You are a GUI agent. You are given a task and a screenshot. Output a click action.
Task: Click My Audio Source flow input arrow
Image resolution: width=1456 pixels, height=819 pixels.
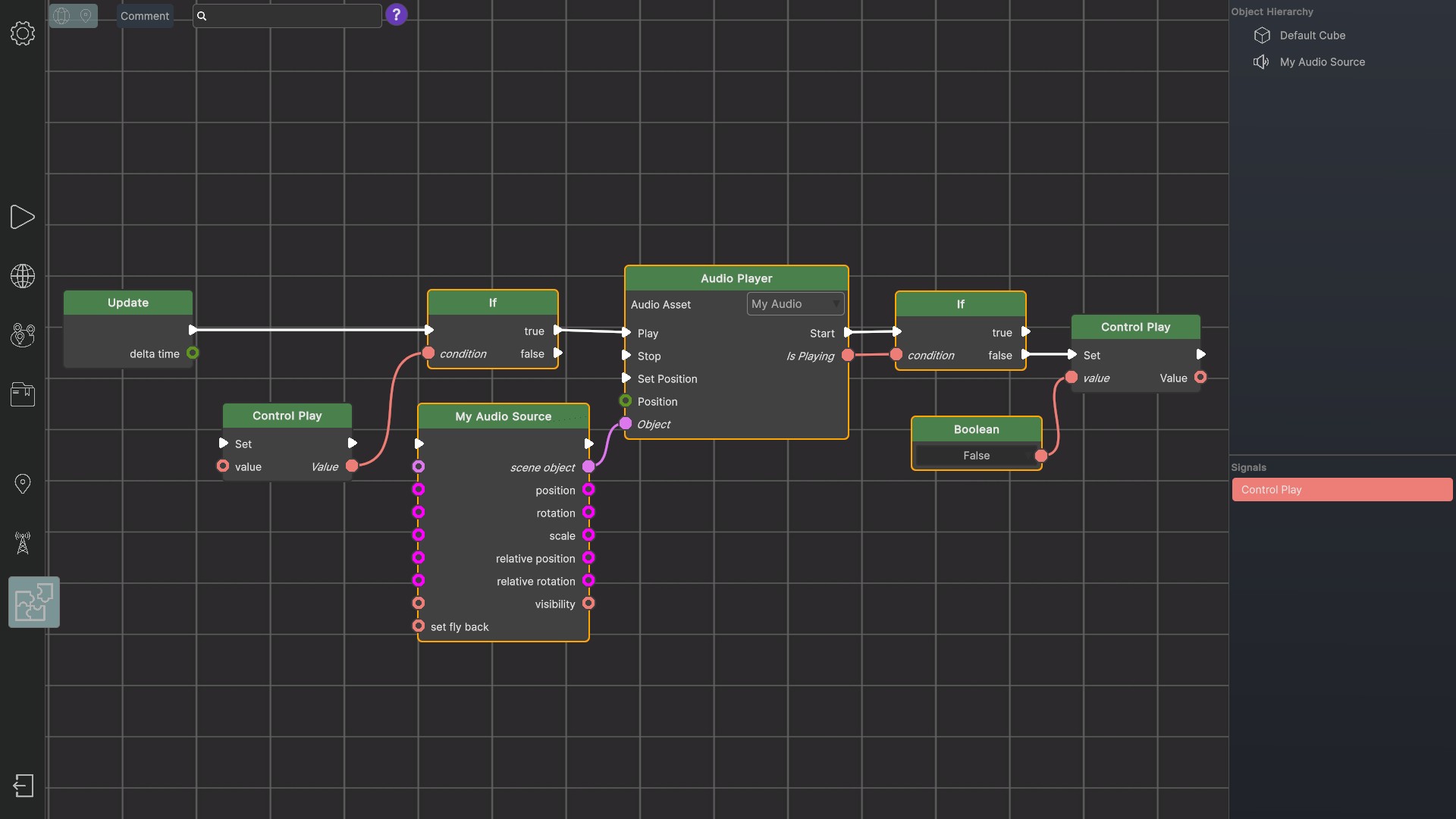419,444
